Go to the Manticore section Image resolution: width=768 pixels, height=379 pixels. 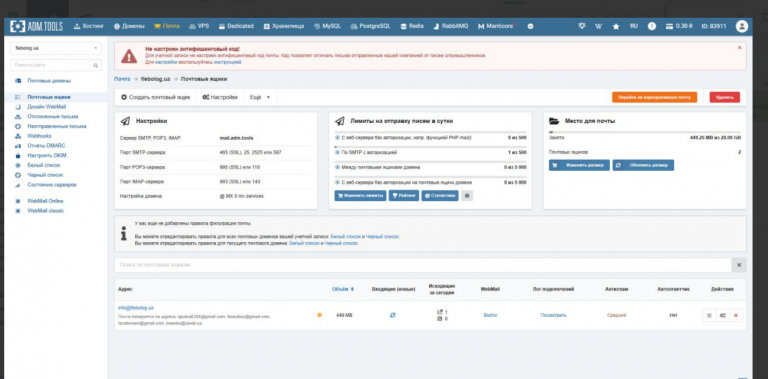coord(497,26)
